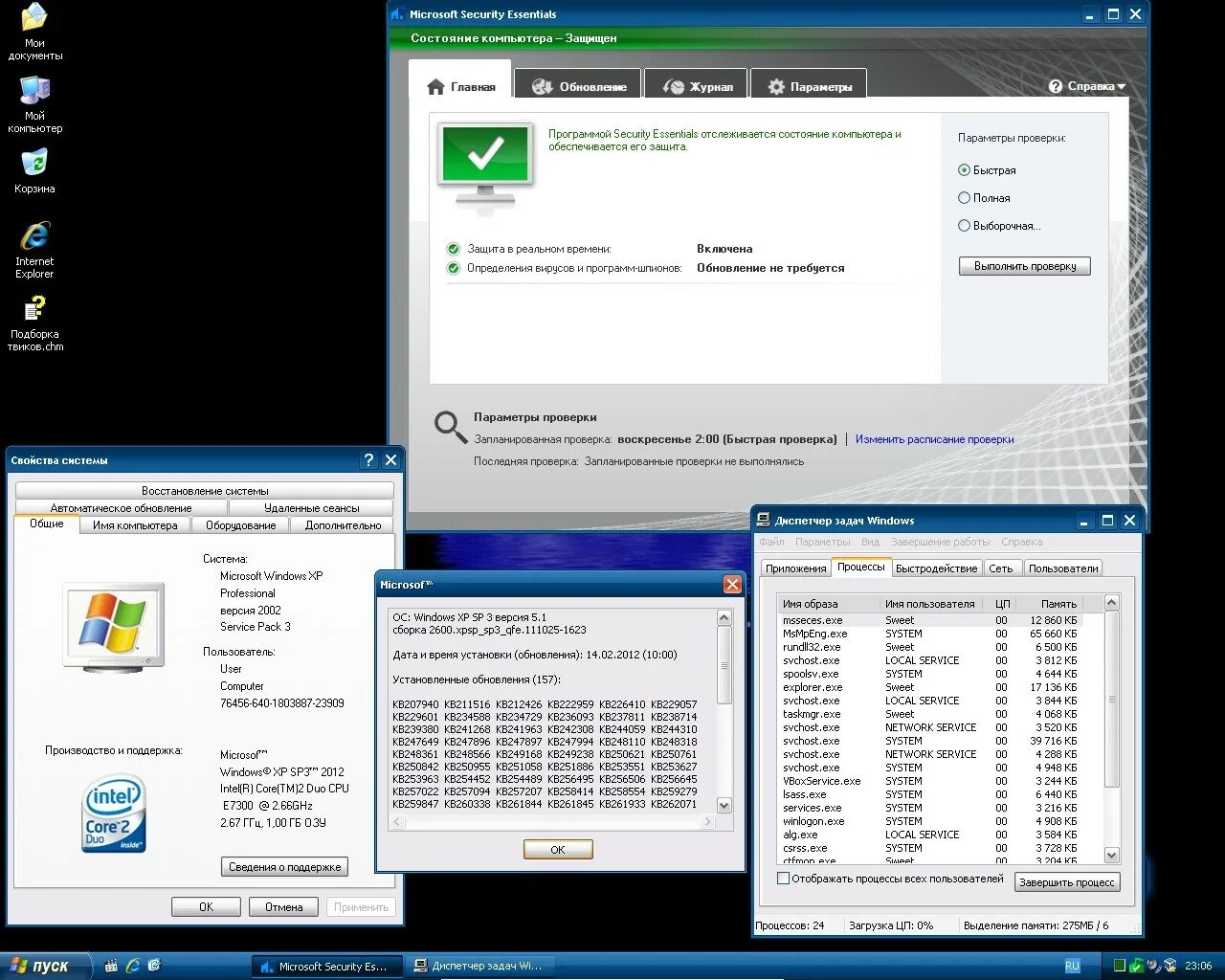Click scroll down arrow in process list
This screenshot has height=980, width=1225.
(x=1111, y=856)
